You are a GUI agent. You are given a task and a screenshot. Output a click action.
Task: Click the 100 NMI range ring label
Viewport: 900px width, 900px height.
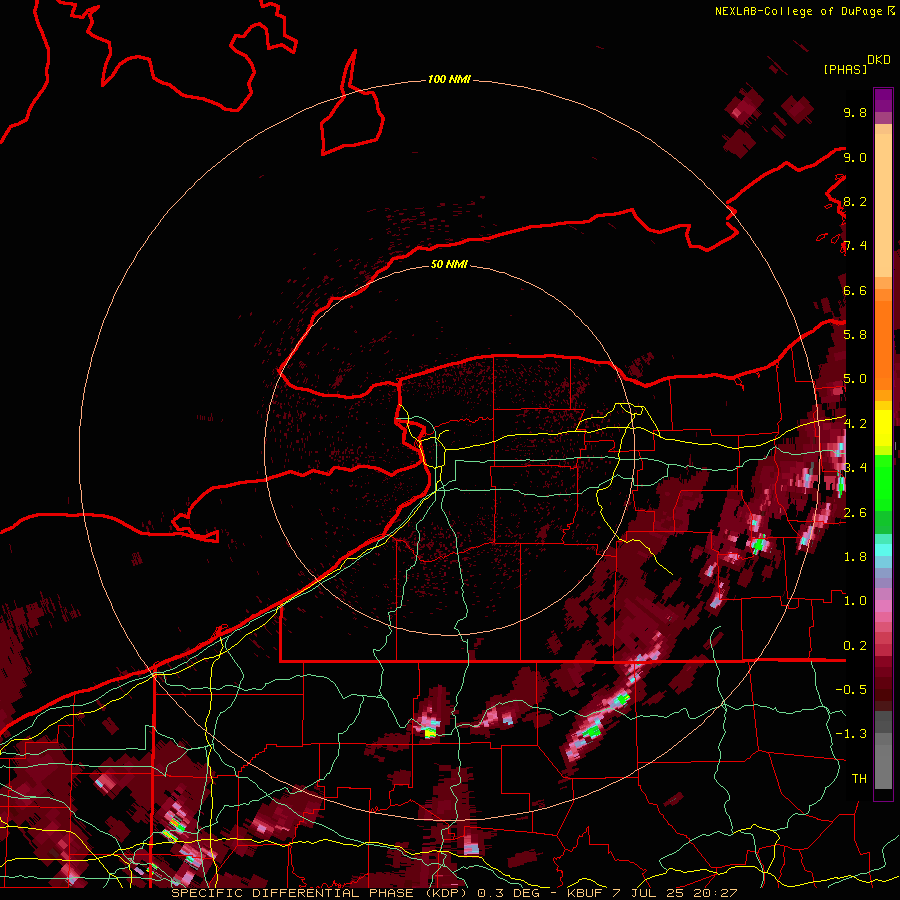coord(449,79)
